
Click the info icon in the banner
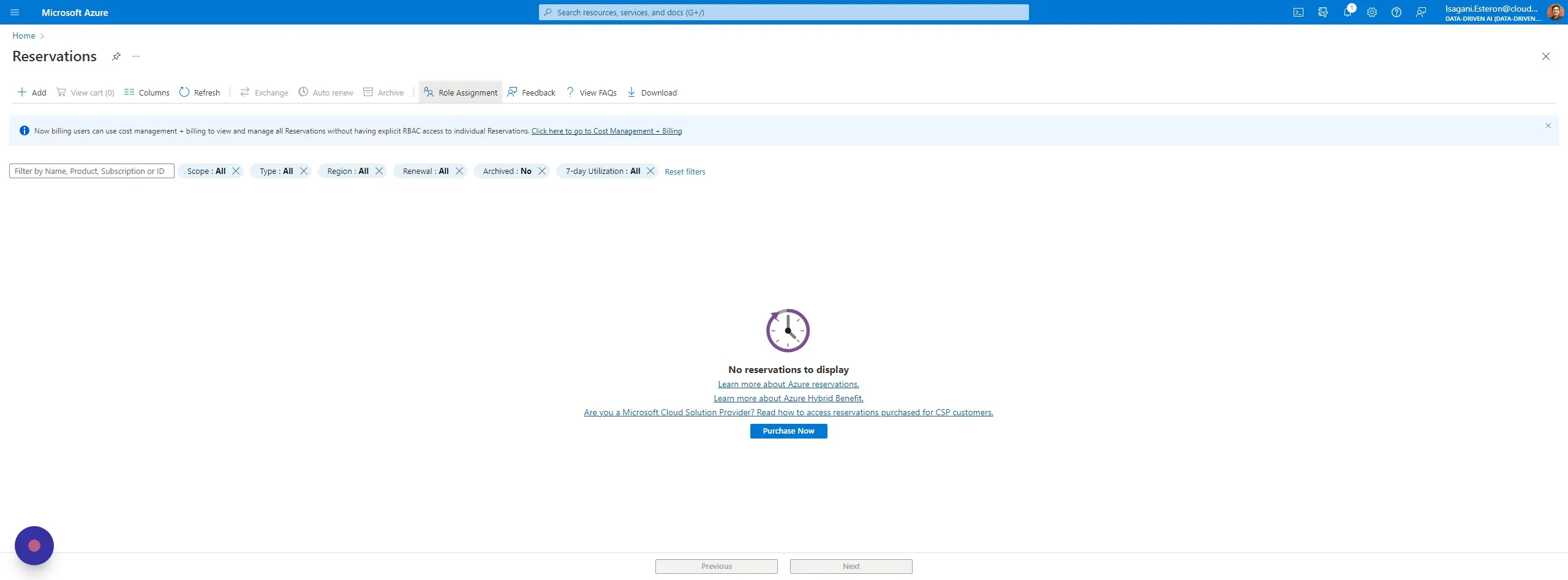(24, 130)
